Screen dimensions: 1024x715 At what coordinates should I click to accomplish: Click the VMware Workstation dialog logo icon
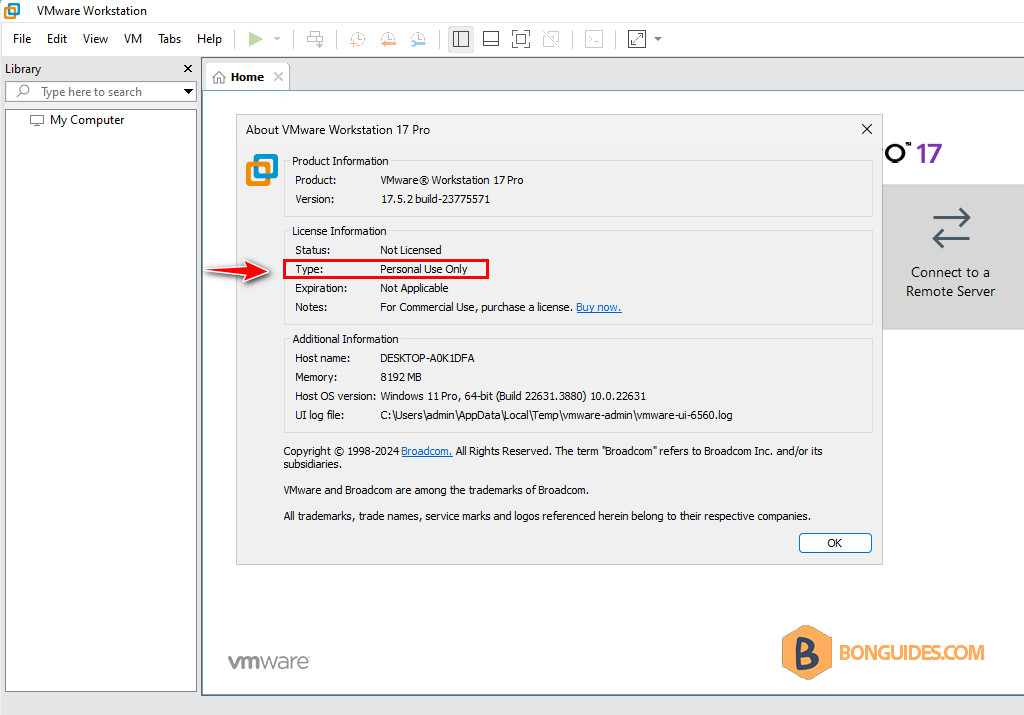[x=262, y=170]
